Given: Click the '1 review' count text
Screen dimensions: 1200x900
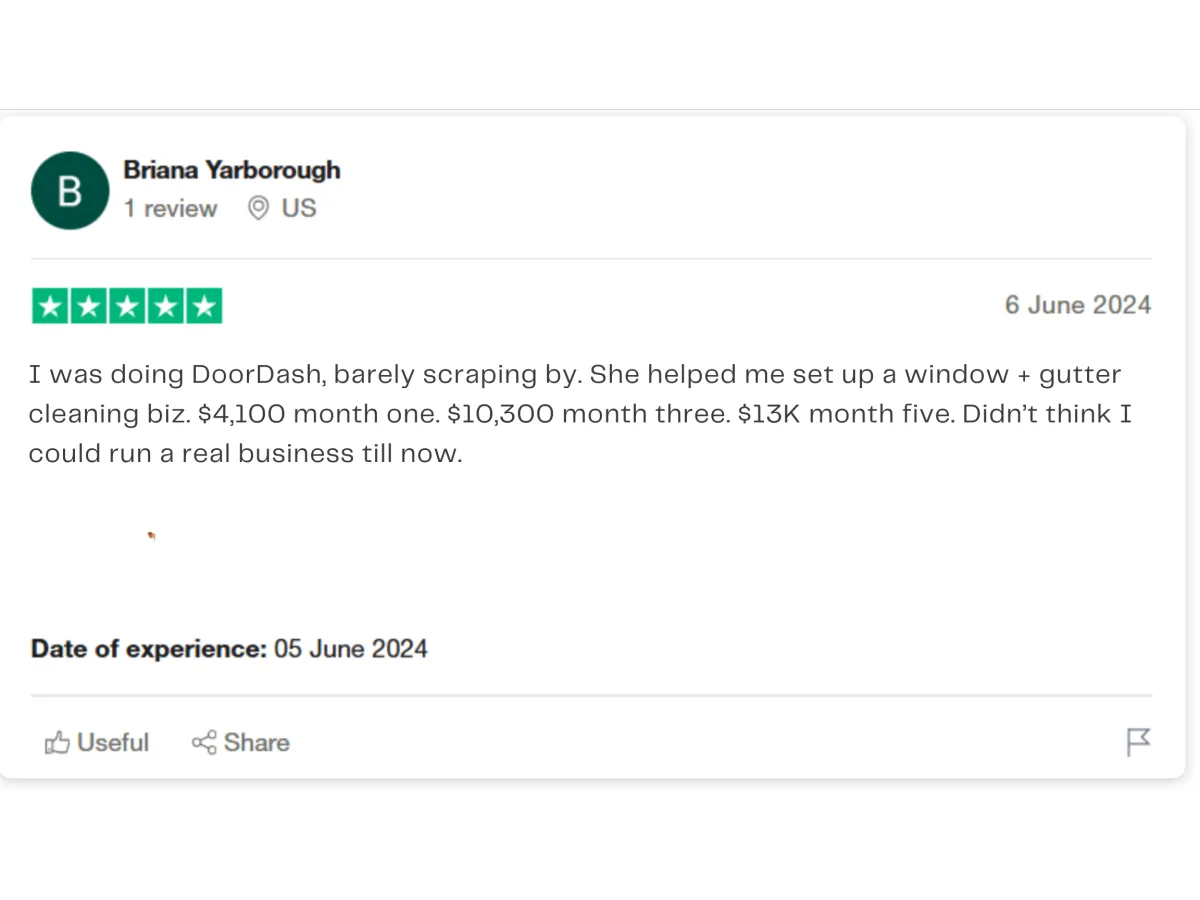Looking at the screenshot, I should [x=170, y=209].
